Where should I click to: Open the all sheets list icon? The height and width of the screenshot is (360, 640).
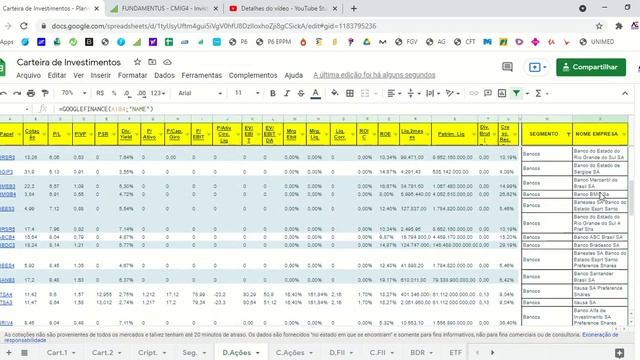coord(24,353)
